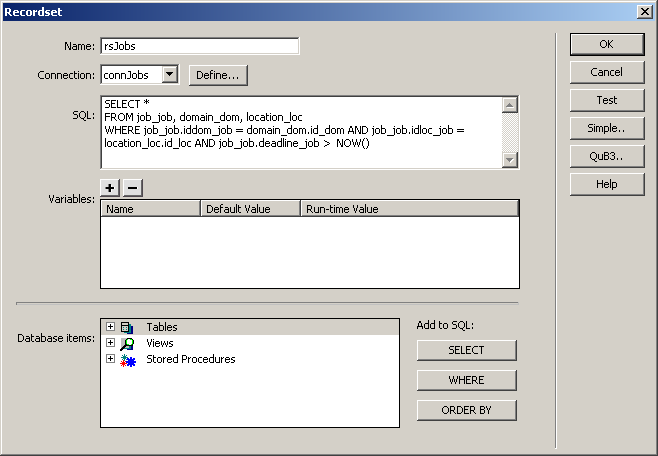Add ORDER BY clause to SQL

(466, 410)
